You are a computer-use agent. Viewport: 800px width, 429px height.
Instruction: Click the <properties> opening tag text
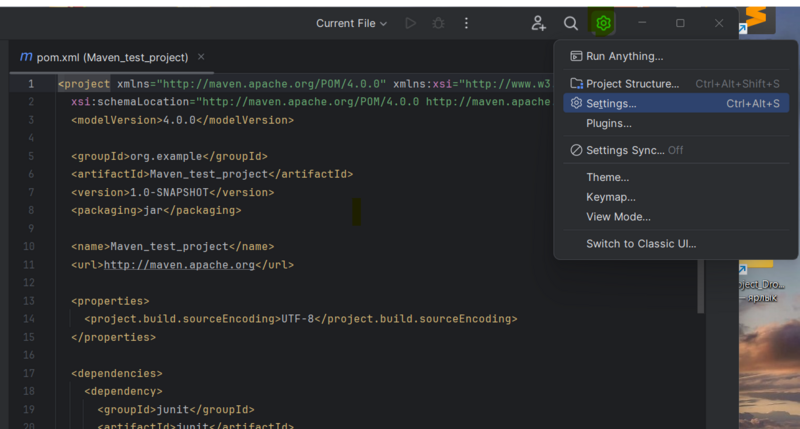click(x=110, y=301)
